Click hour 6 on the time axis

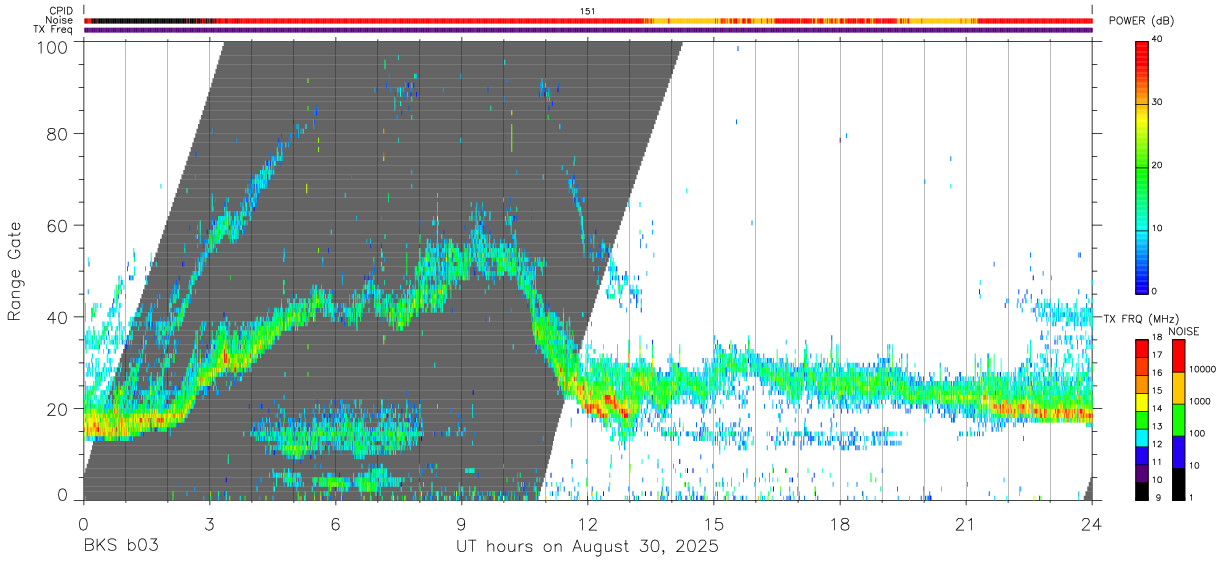[x=335, y=524]
